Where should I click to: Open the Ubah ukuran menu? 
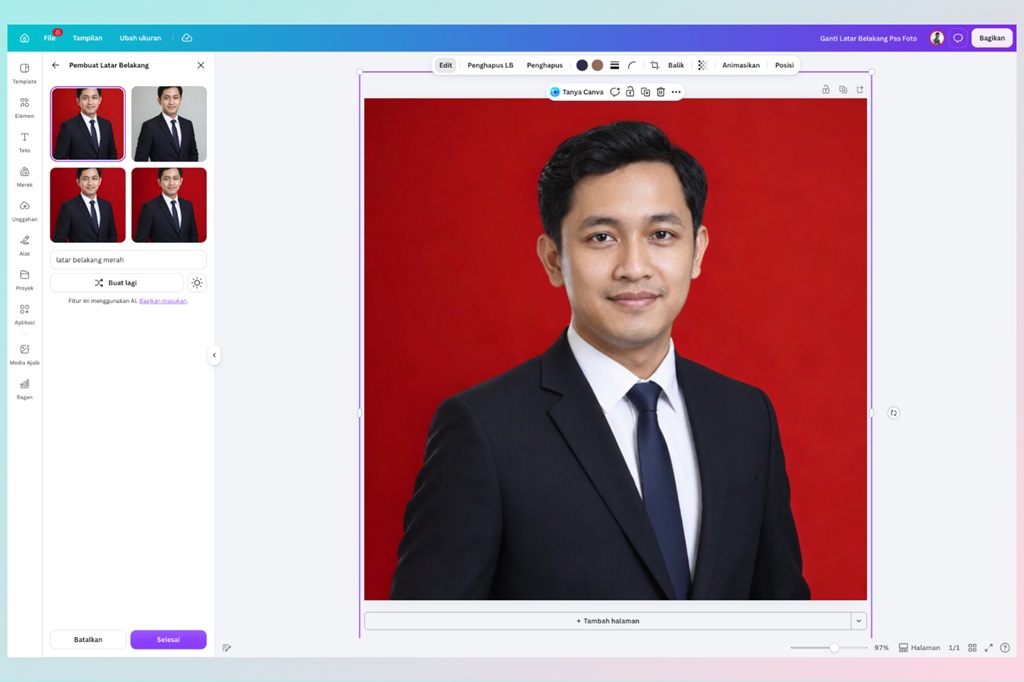pyautogui.click(x=140, y=38)
